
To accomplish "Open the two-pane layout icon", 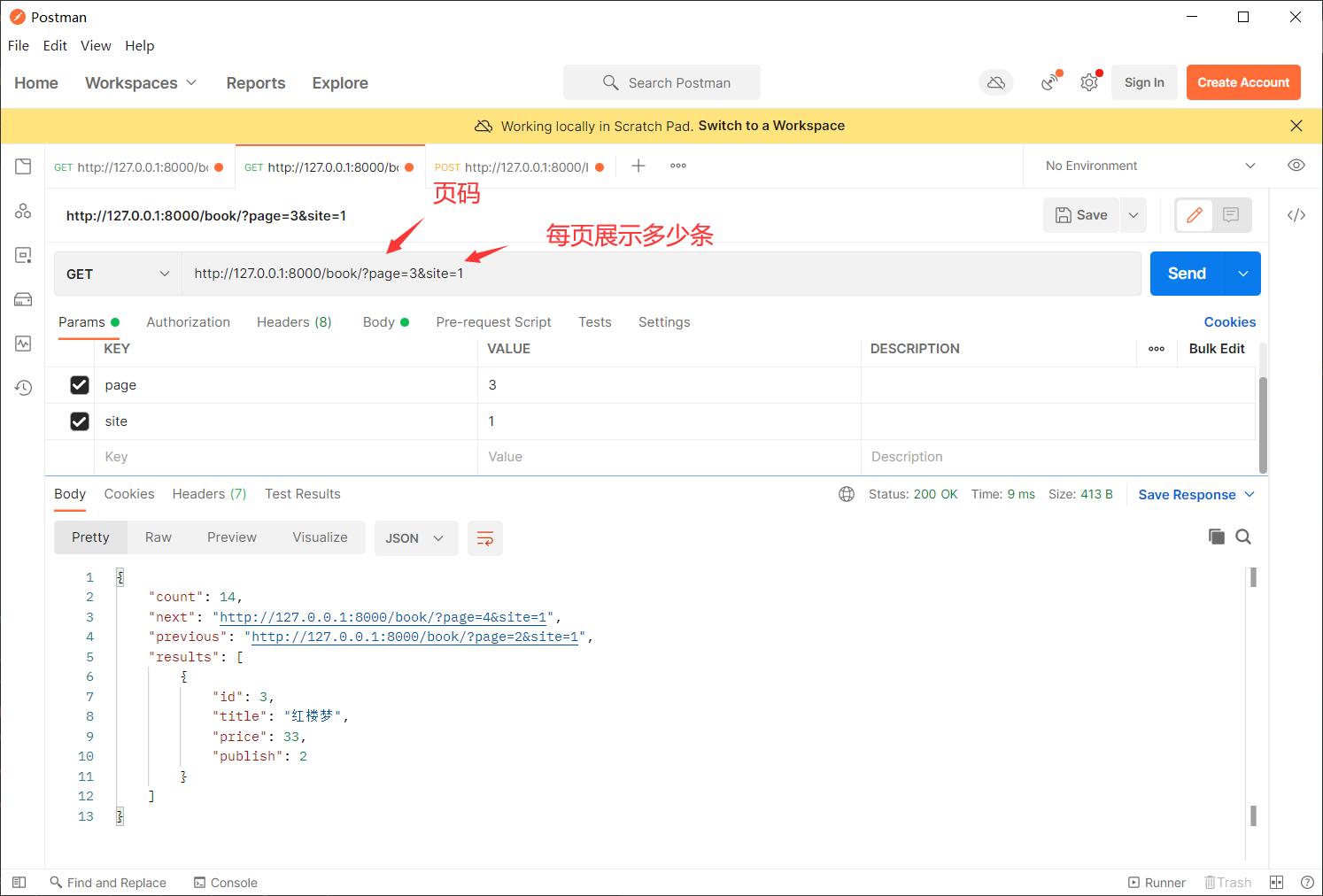I will pos(1276,882).
